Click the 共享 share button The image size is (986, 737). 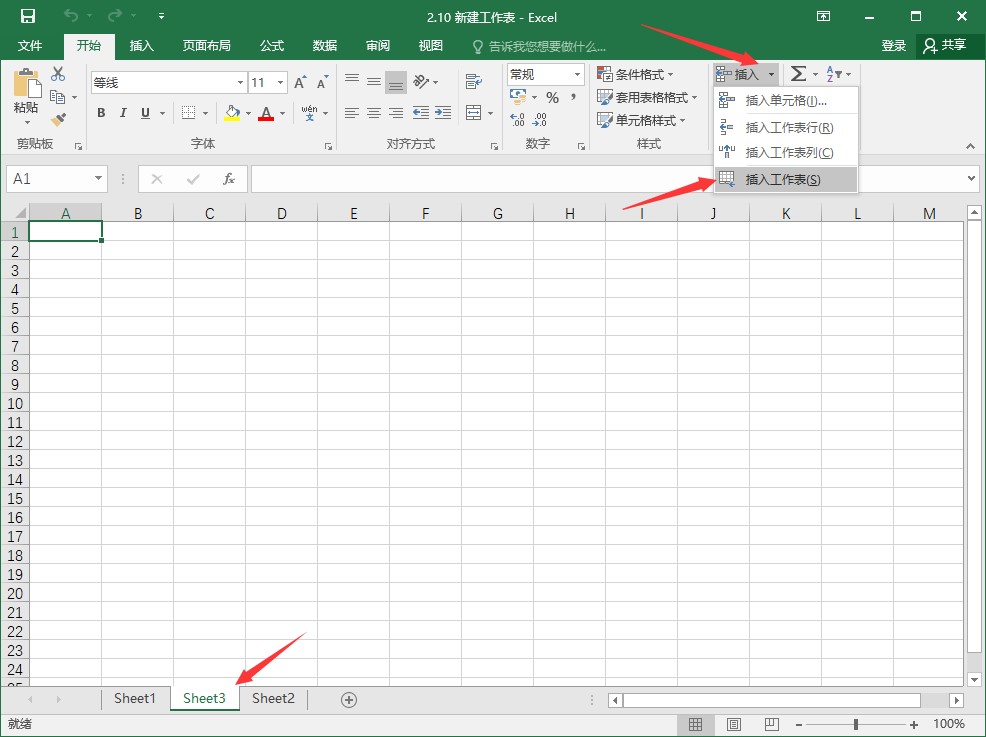click(x=944, y=45)
